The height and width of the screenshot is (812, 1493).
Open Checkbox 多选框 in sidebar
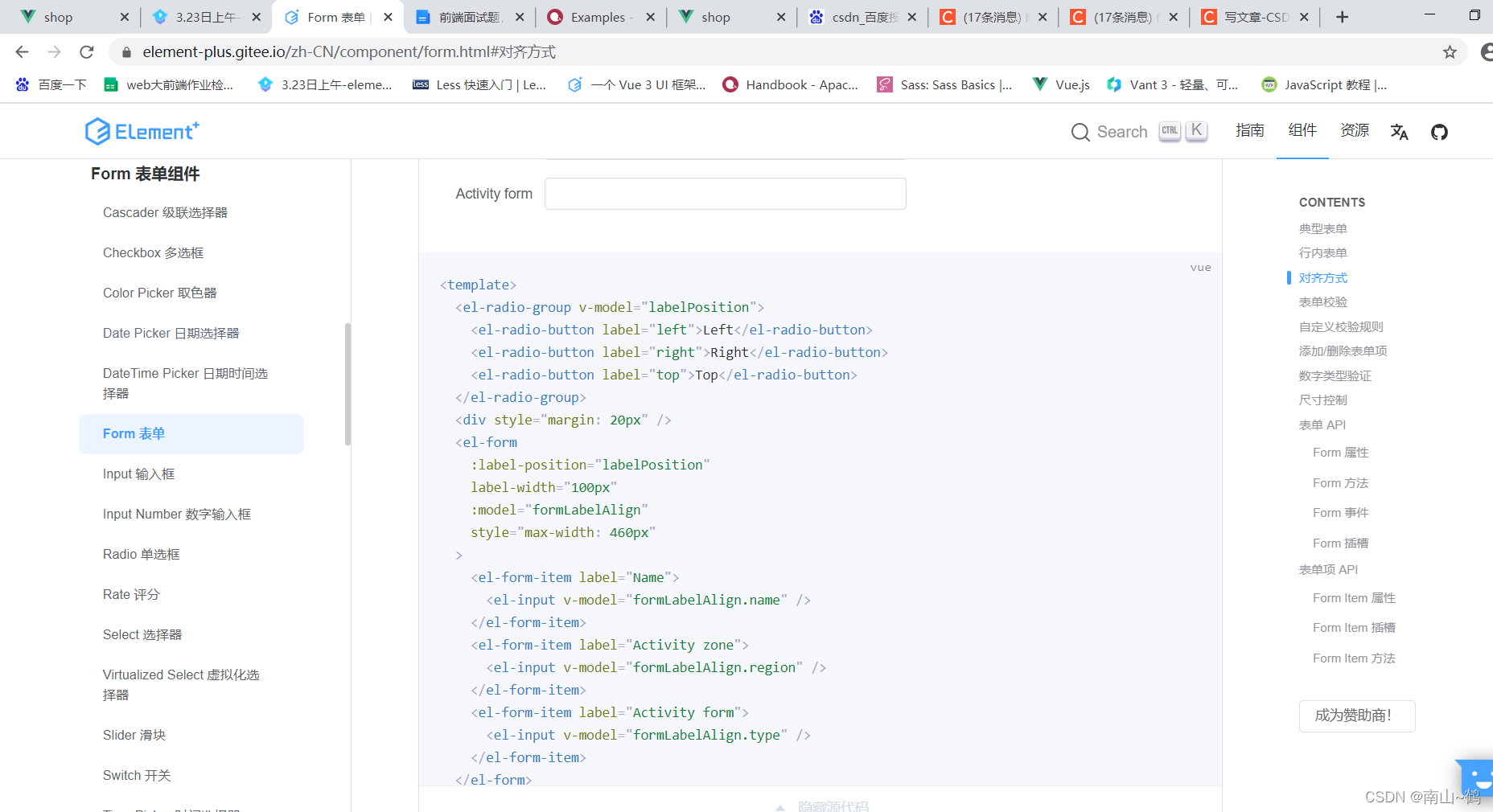(x=153, y=252)
